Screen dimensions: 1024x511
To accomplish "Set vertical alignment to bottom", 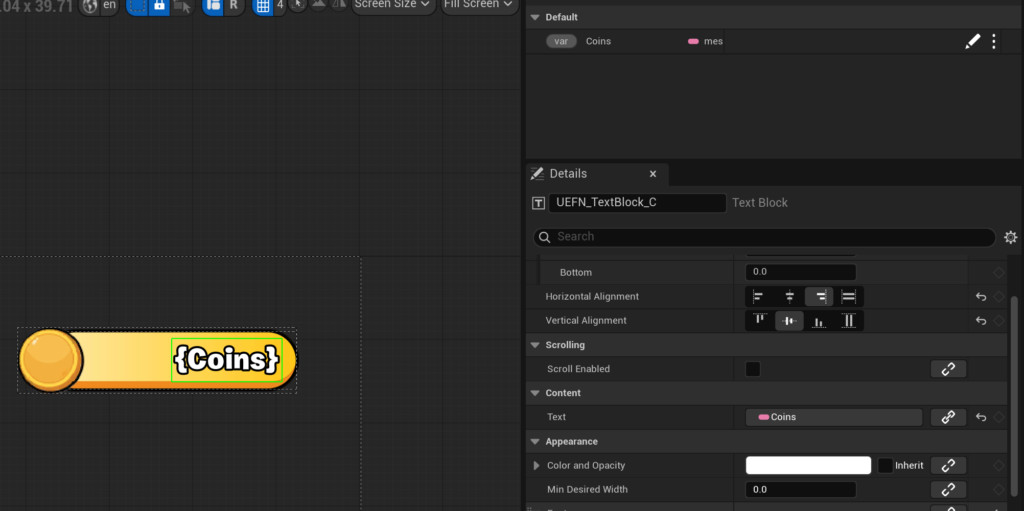I will (x=819, y=321).
